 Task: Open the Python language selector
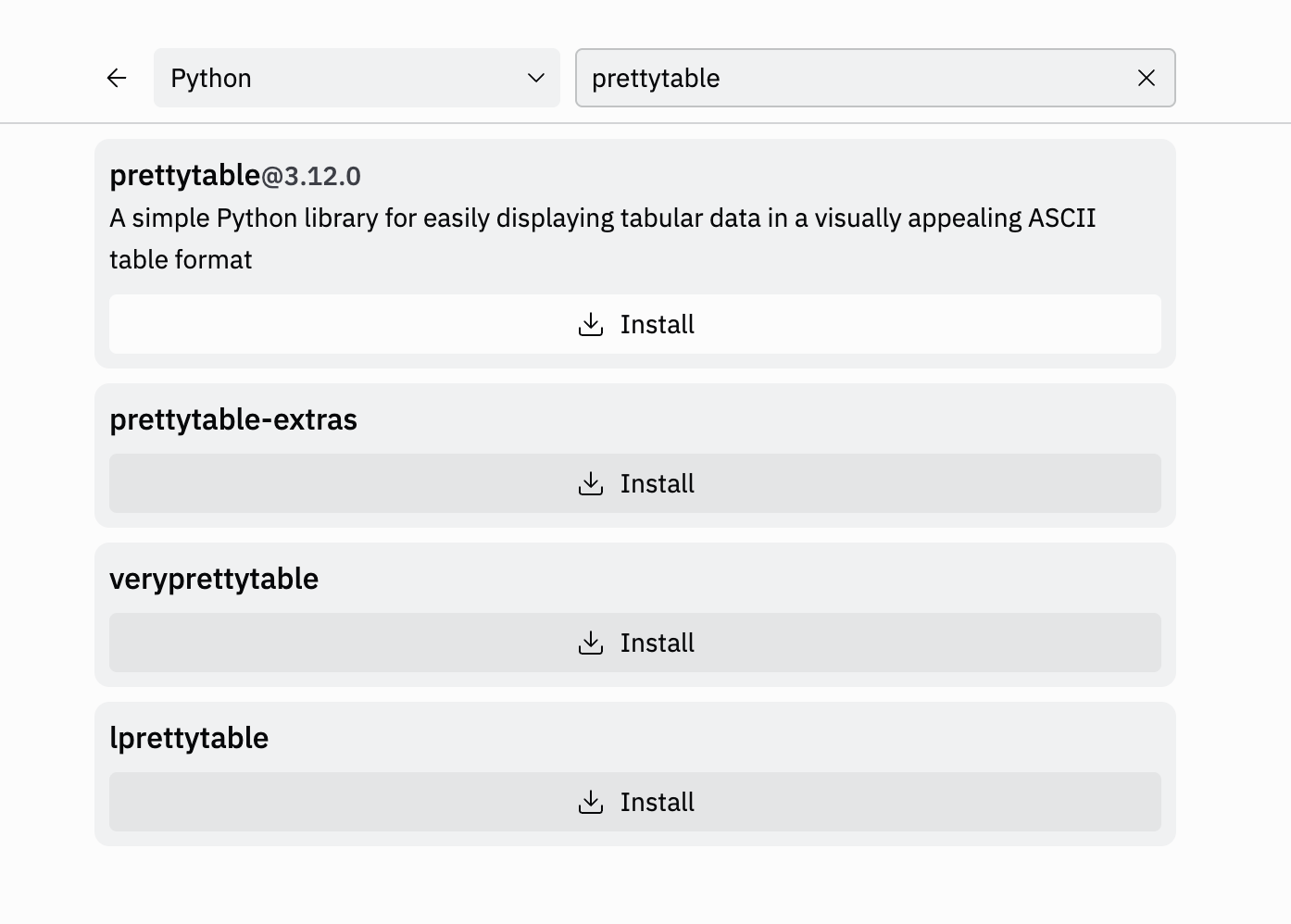[x=356, y=78]
